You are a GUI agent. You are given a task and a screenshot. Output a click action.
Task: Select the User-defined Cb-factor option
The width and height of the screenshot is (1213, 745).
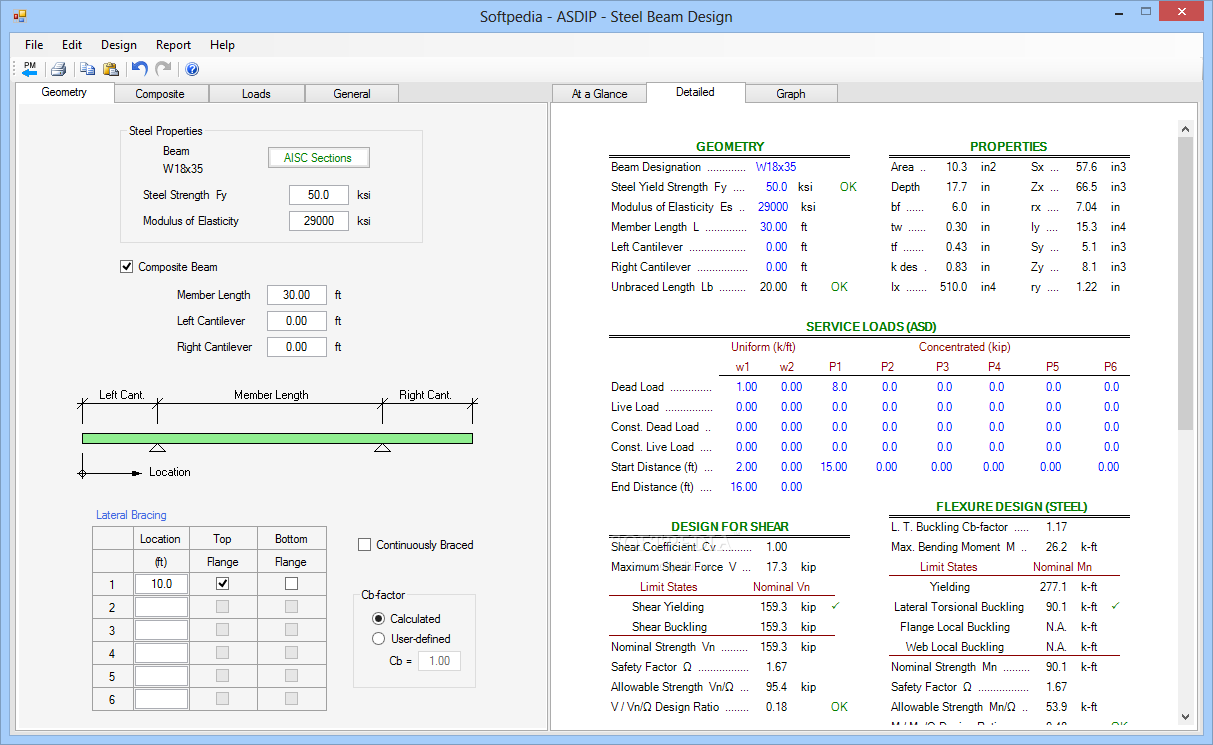pos(378,639)
